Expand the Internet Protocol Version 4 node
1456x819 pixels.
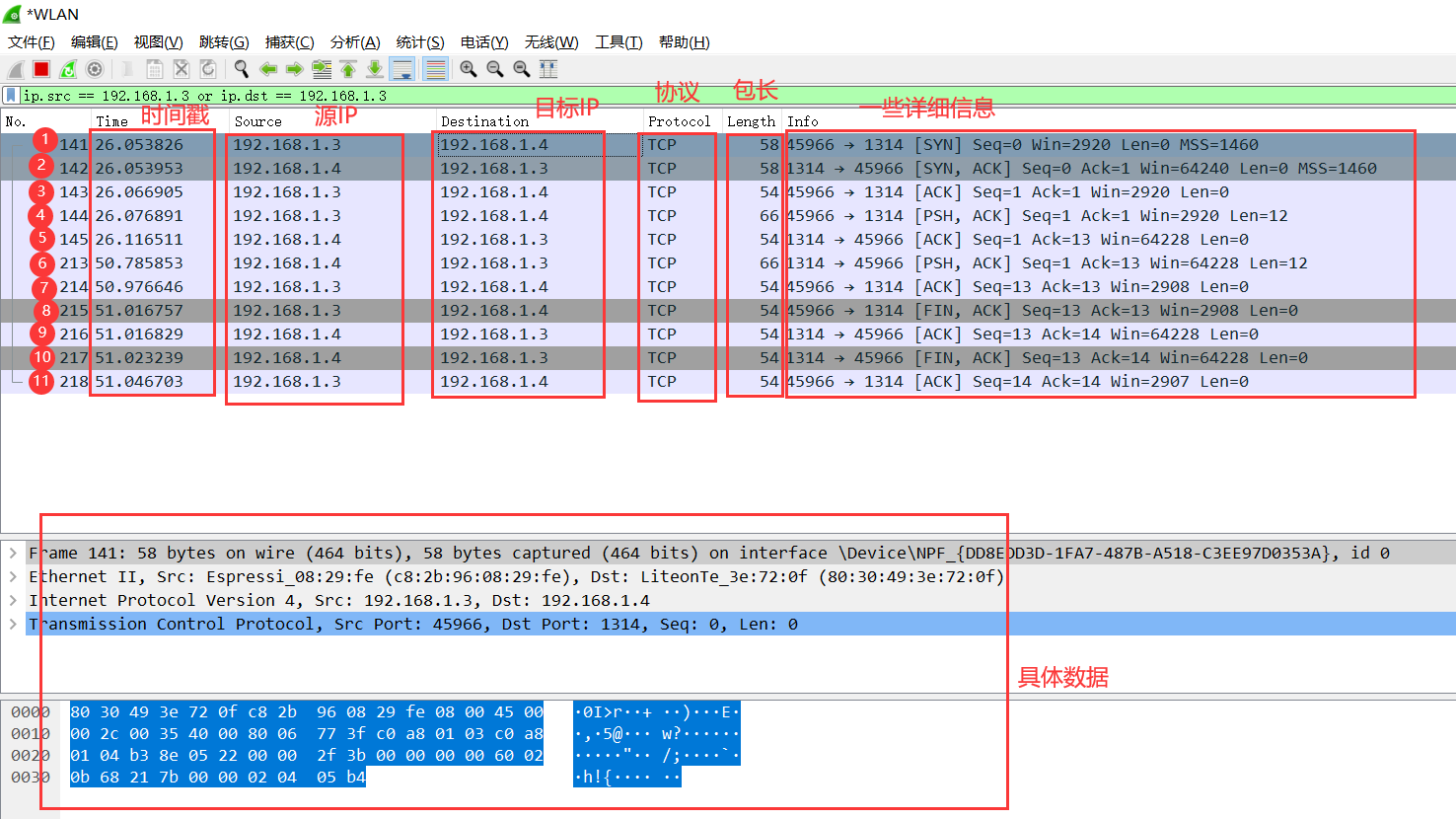[13, 600]
